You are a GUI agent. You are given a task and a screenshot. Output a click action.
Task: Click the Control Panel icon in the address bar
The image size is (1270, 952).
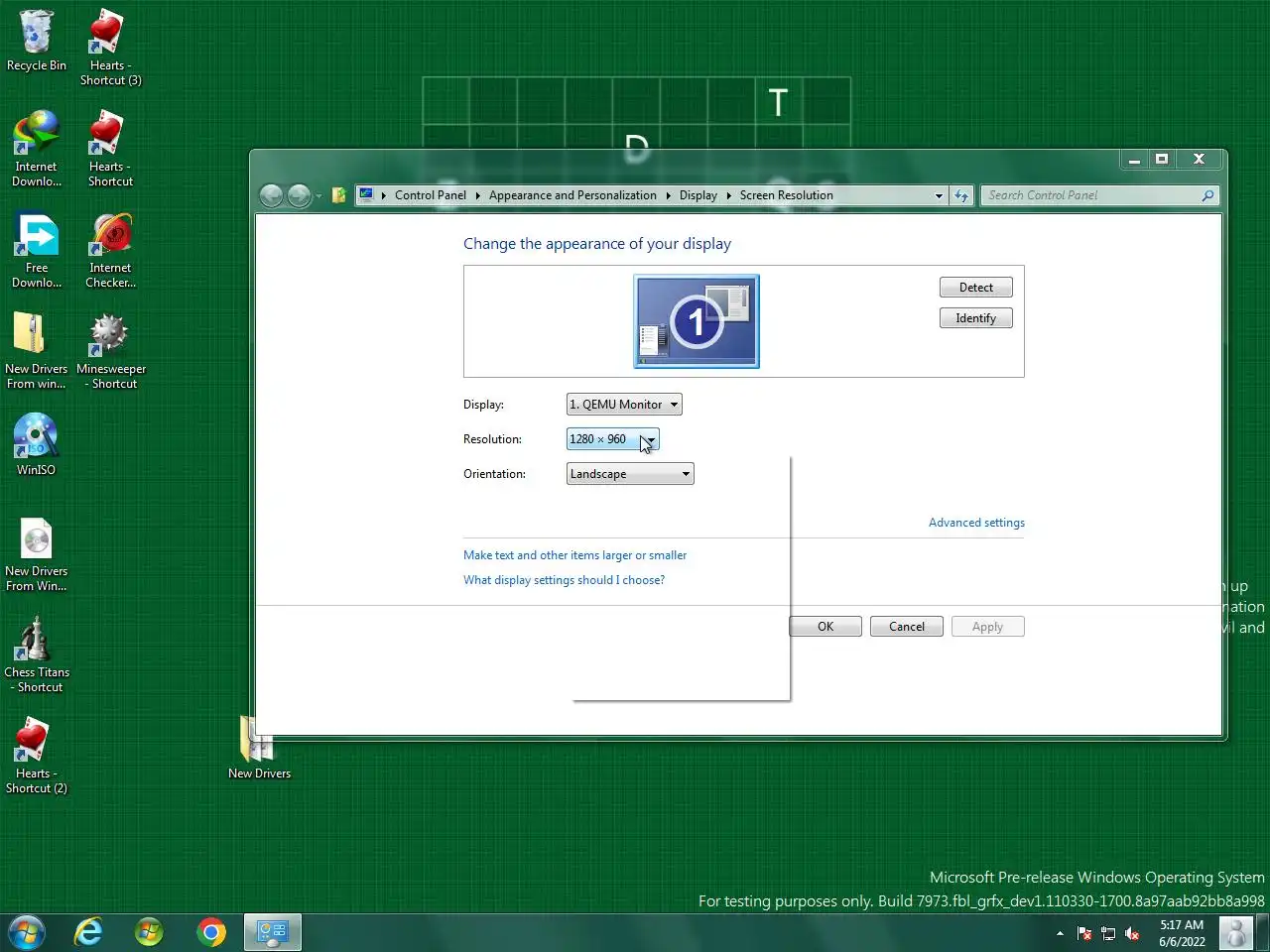click(366, 195)
